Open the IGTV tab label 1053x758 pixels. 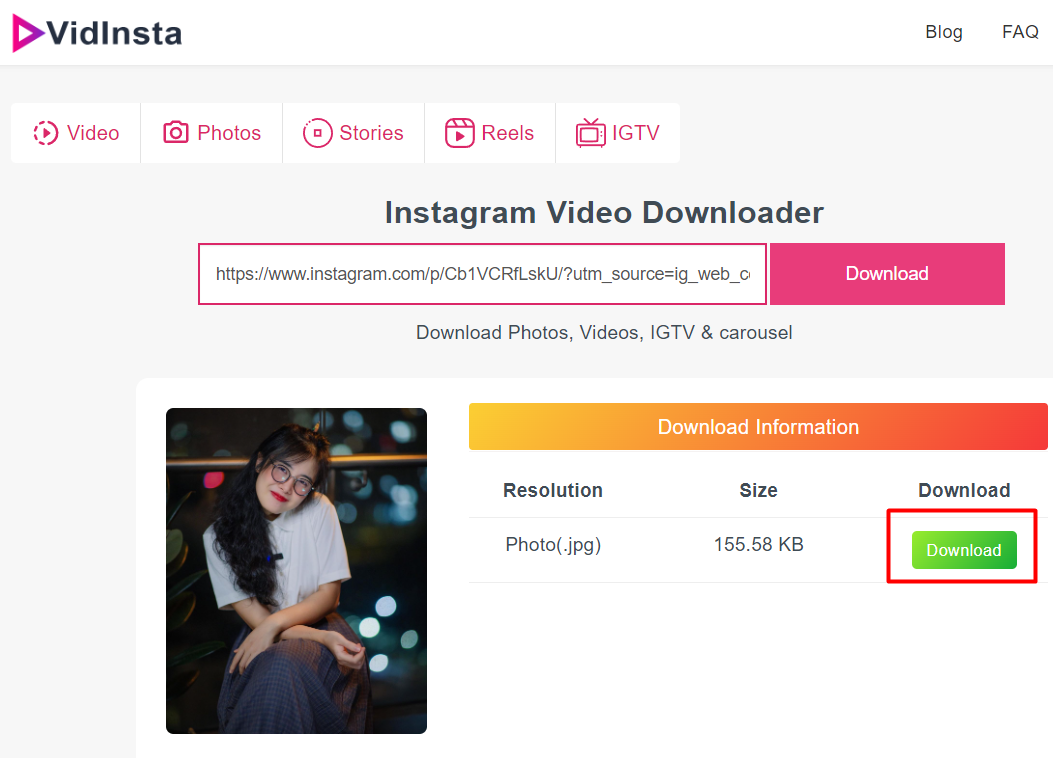(x=636, y=133)
